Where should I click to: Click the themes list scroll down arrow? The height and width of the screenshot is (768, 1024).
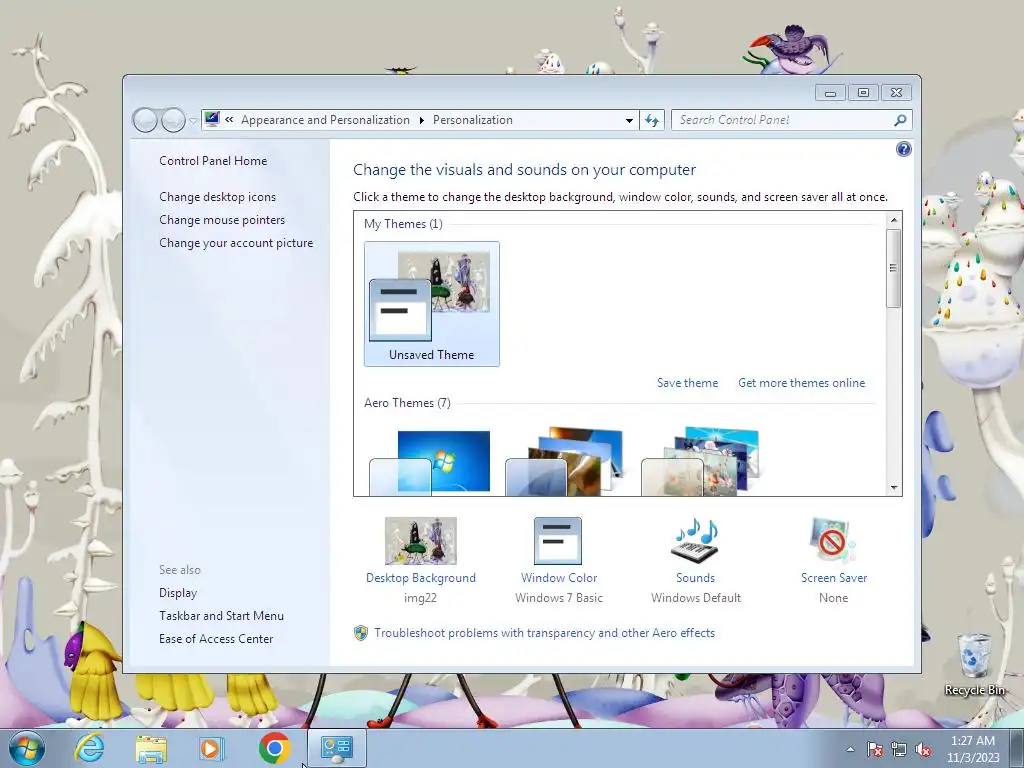[894, 487]
